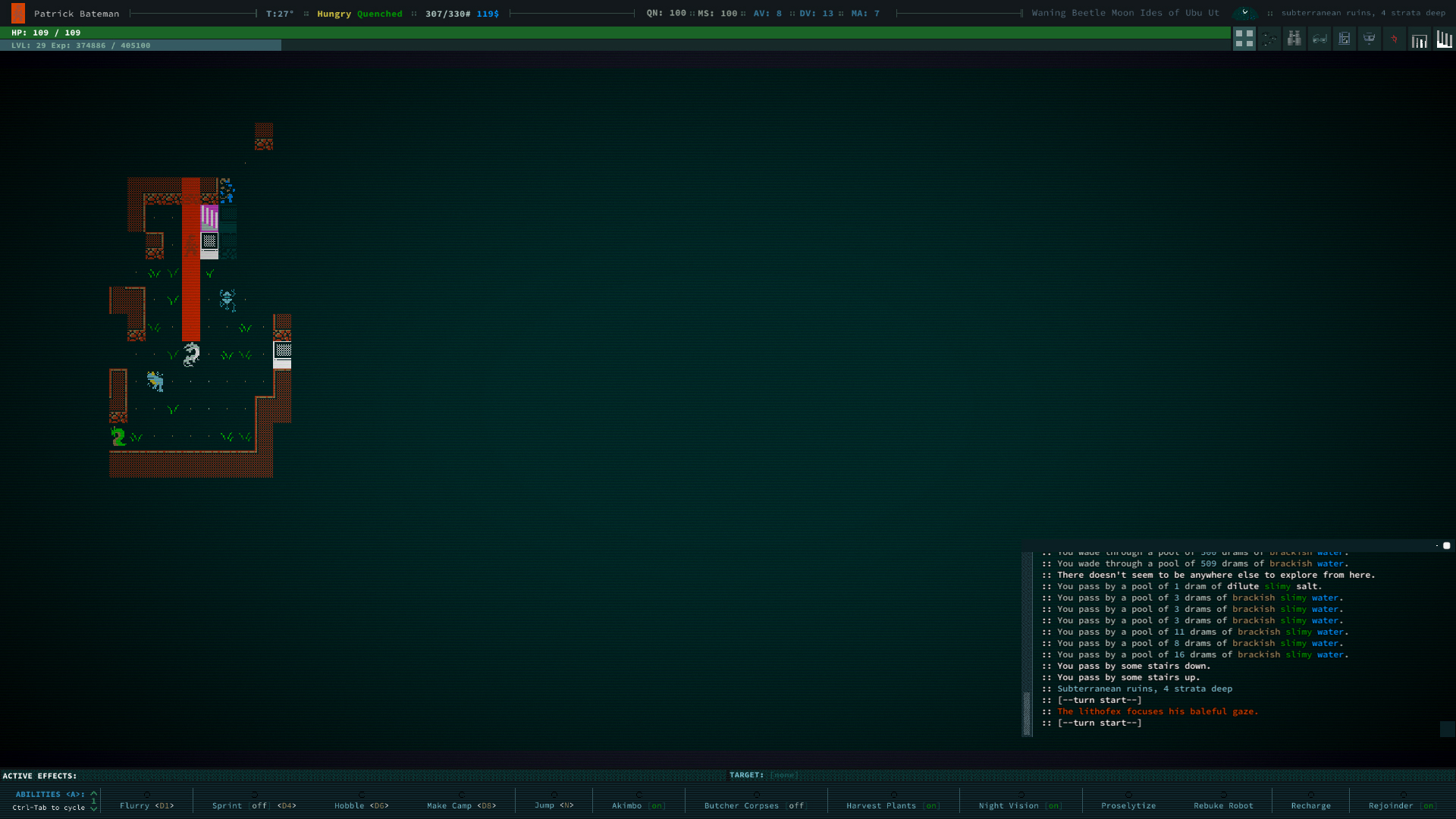Select the Proselytize ability

click(x=1128, y=805)
